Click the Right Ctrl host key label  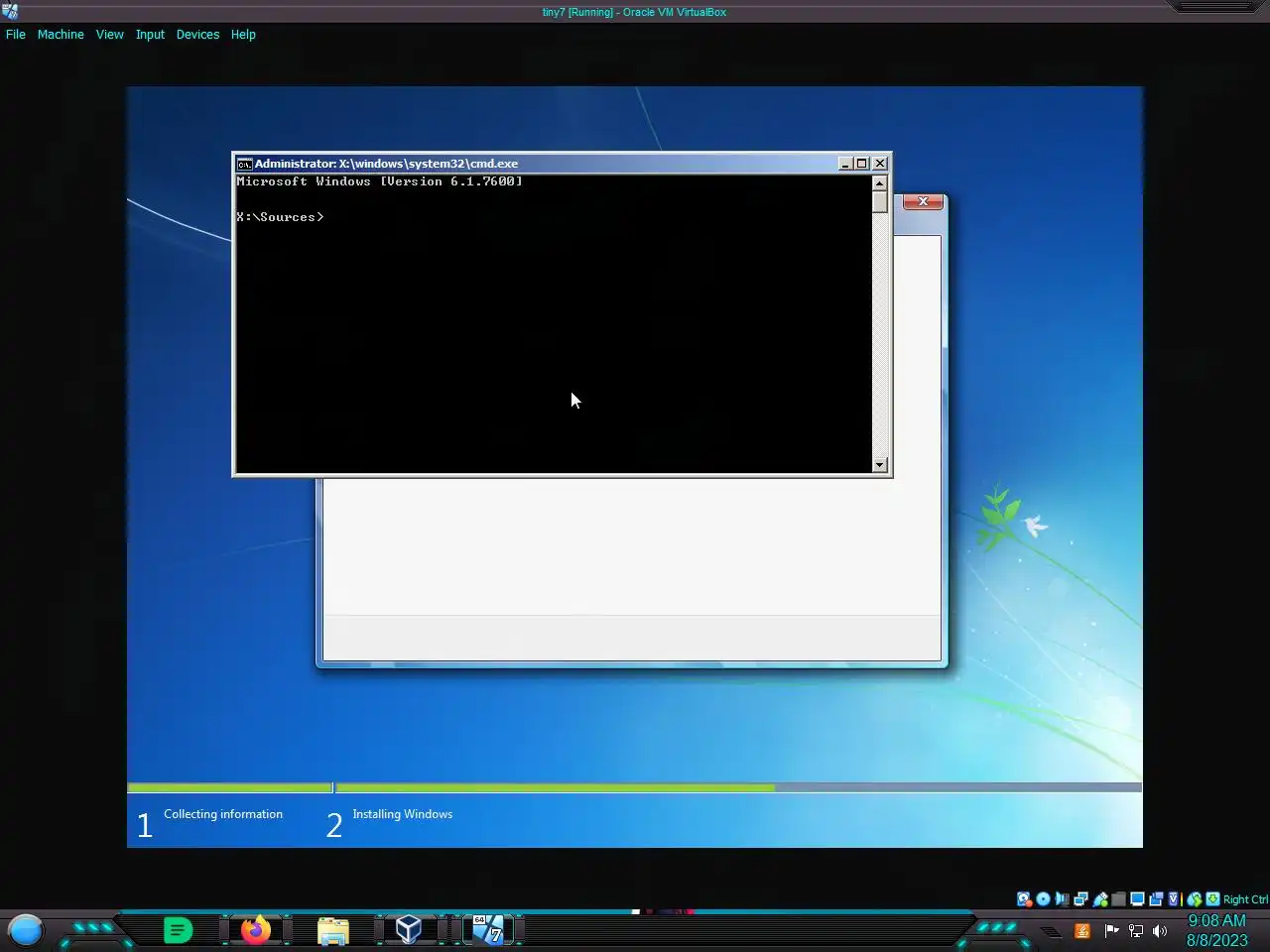[1246, 899]
